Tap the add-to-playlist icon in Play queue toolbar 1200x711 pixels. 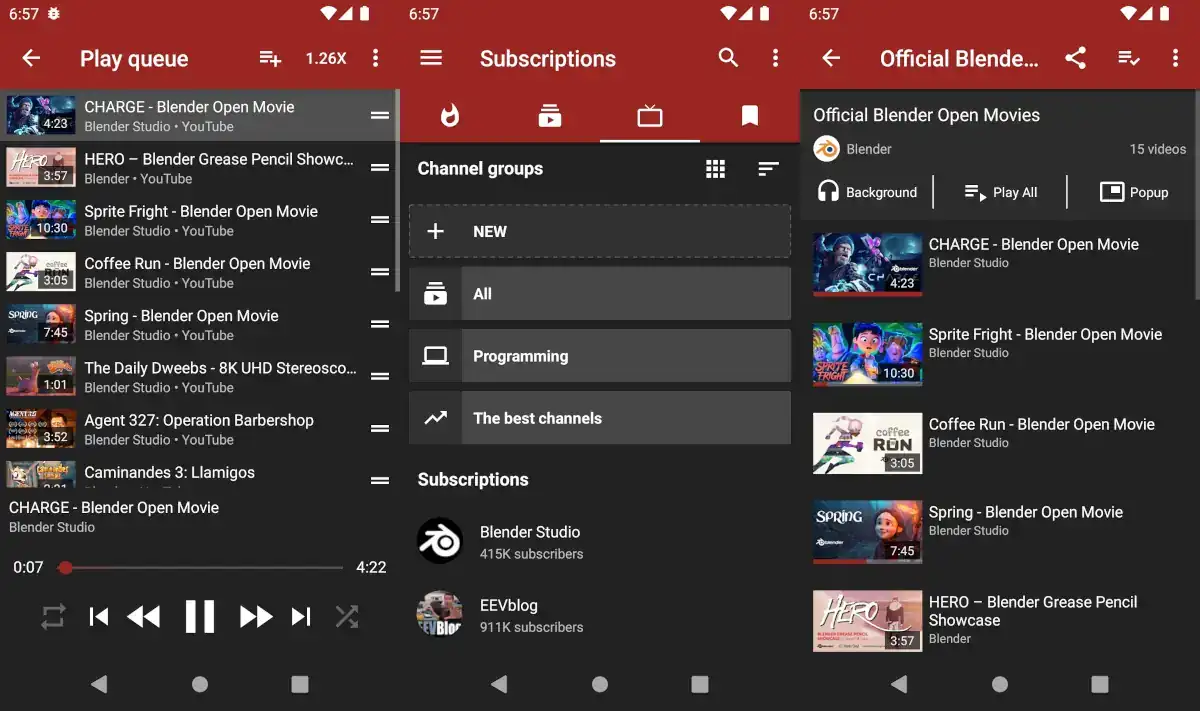pos(269,58)
